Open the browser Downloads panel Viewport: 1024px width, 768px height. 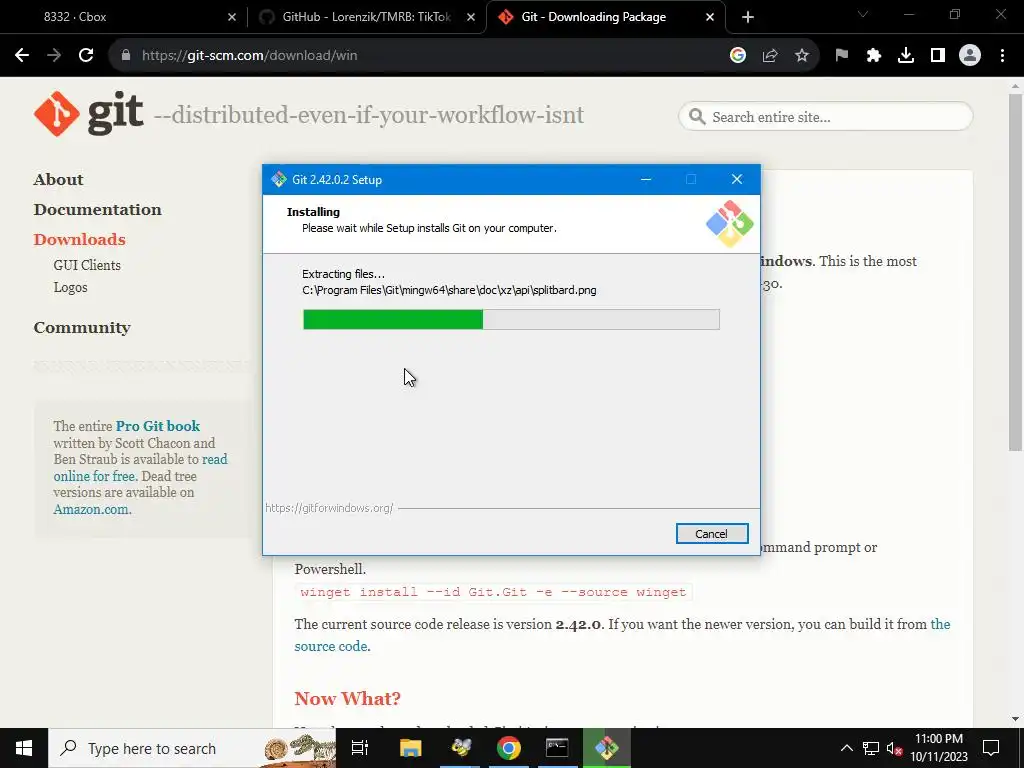point(906,56)
